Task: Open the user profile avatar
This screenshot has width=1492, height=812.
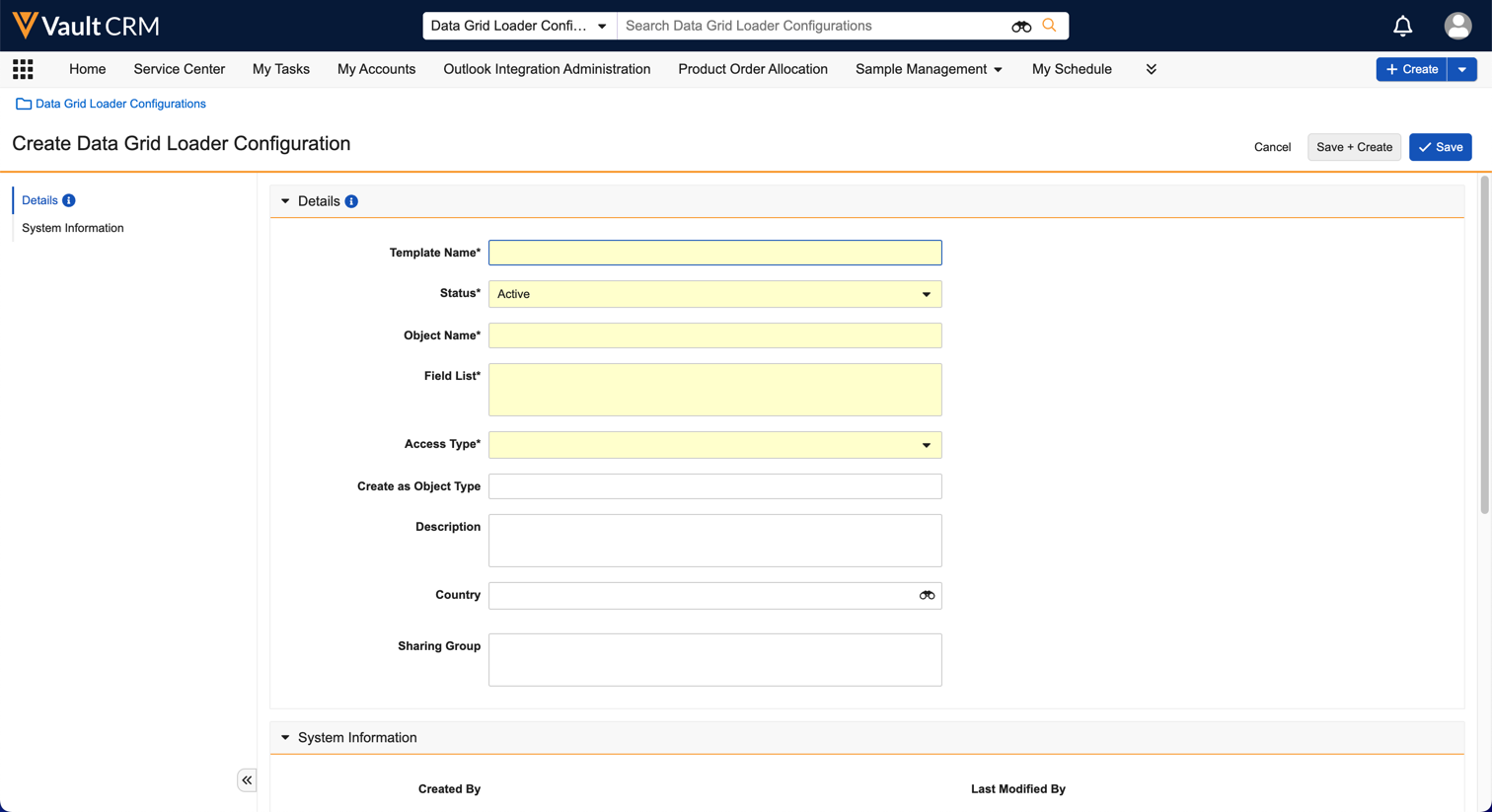Action: click(1456, 26)
